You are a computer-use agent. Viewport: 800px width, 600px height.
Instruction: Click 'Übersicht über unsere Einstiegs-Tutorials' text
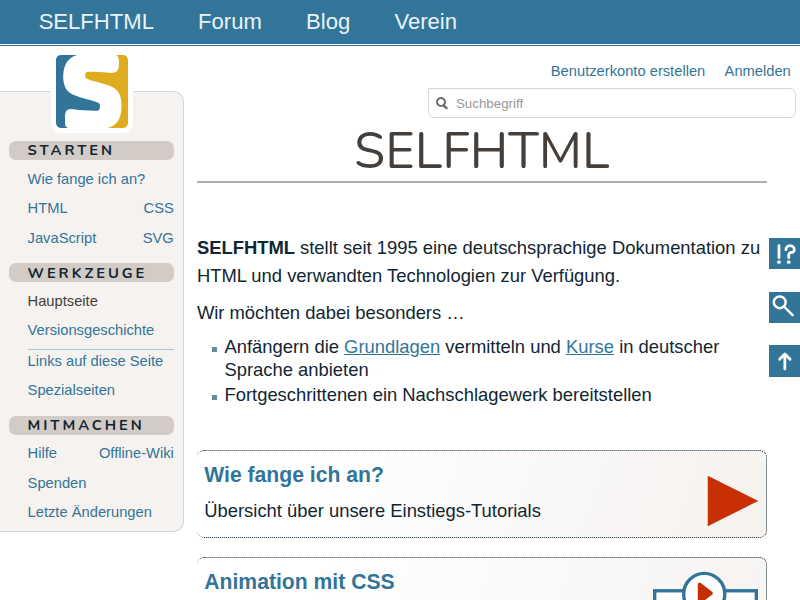[372, 511]
